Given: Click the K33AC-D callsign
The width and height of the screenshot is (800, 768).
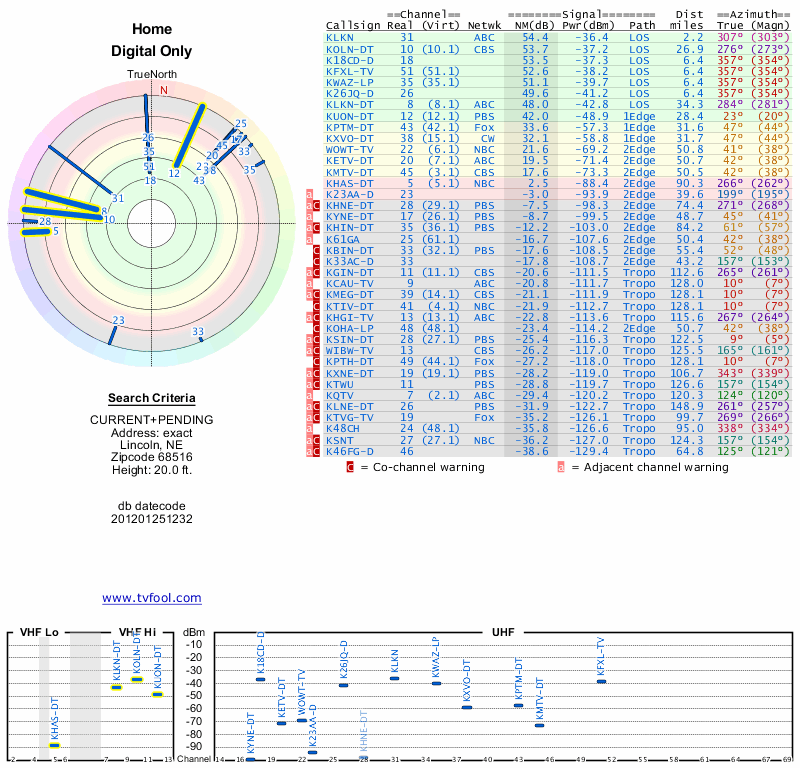Looking at the screenshot, I should pos(350,261).
